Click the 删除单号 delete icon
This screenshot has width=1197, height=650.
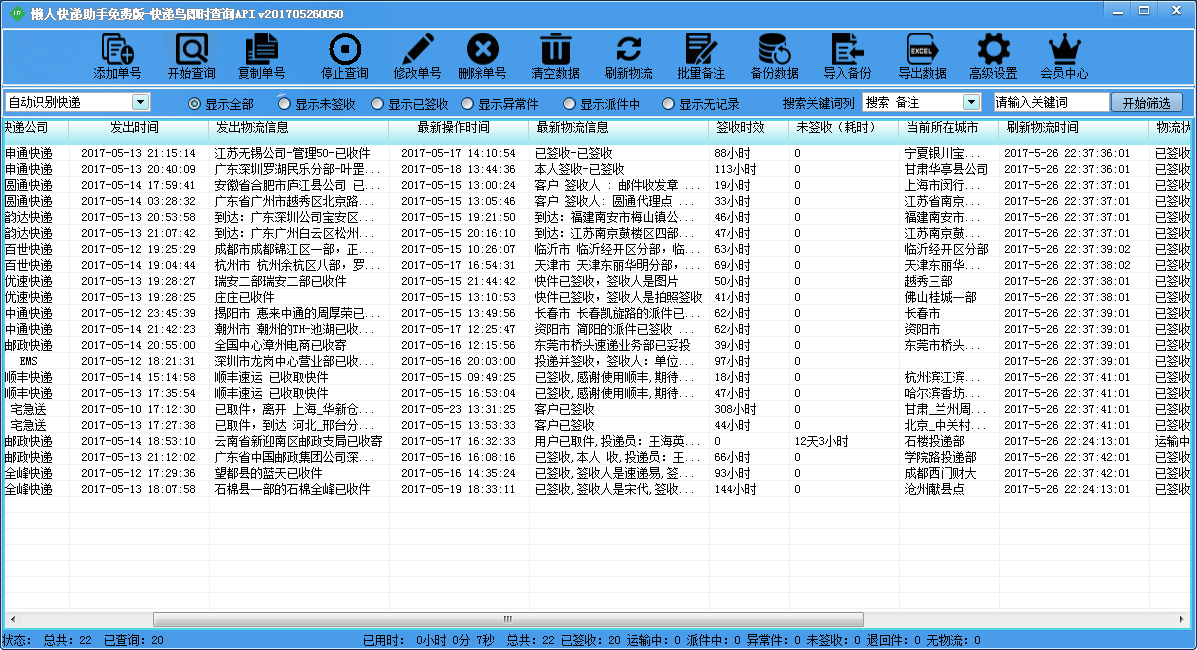(482, 57)
